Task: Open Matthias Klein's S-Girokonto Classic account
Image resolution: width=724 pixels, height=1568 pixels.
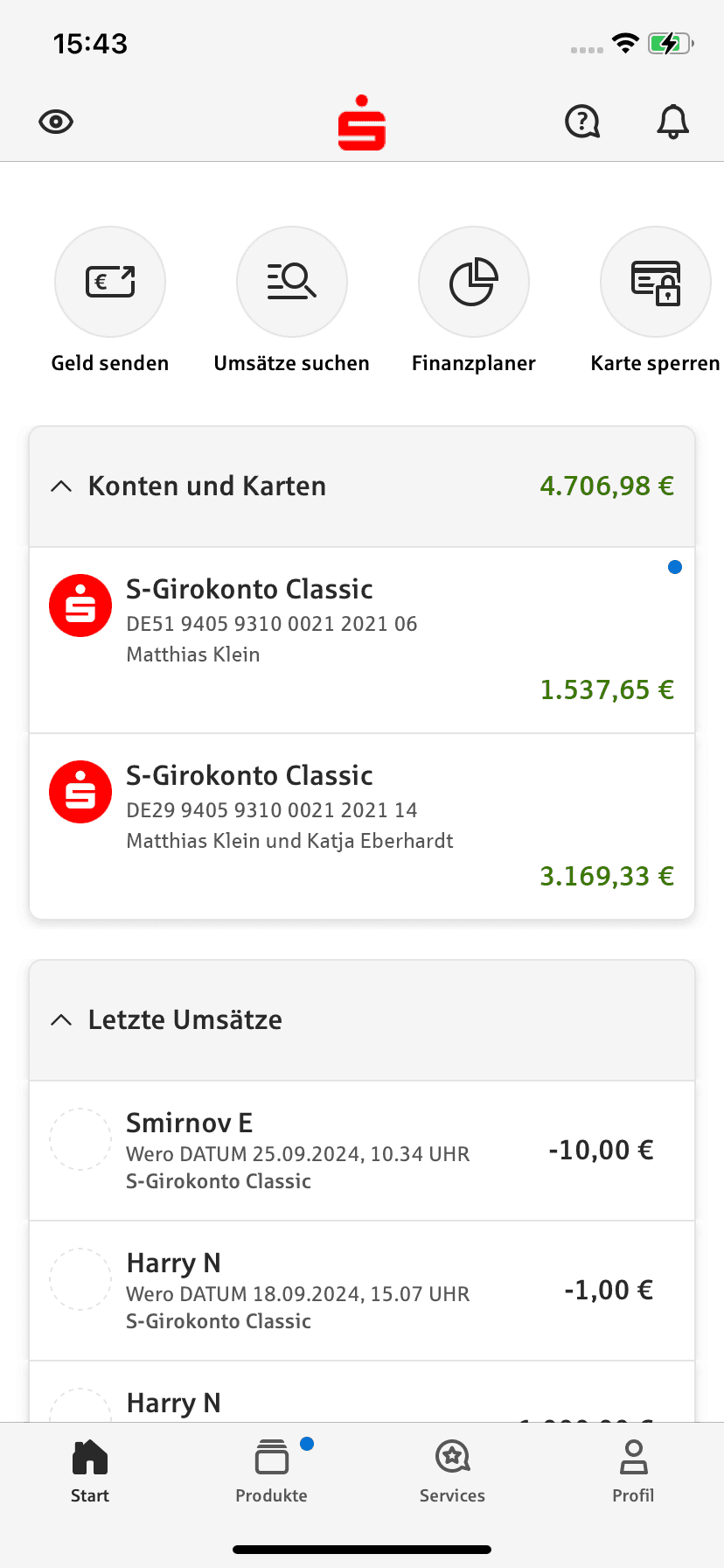Action: tap(362, 640)
